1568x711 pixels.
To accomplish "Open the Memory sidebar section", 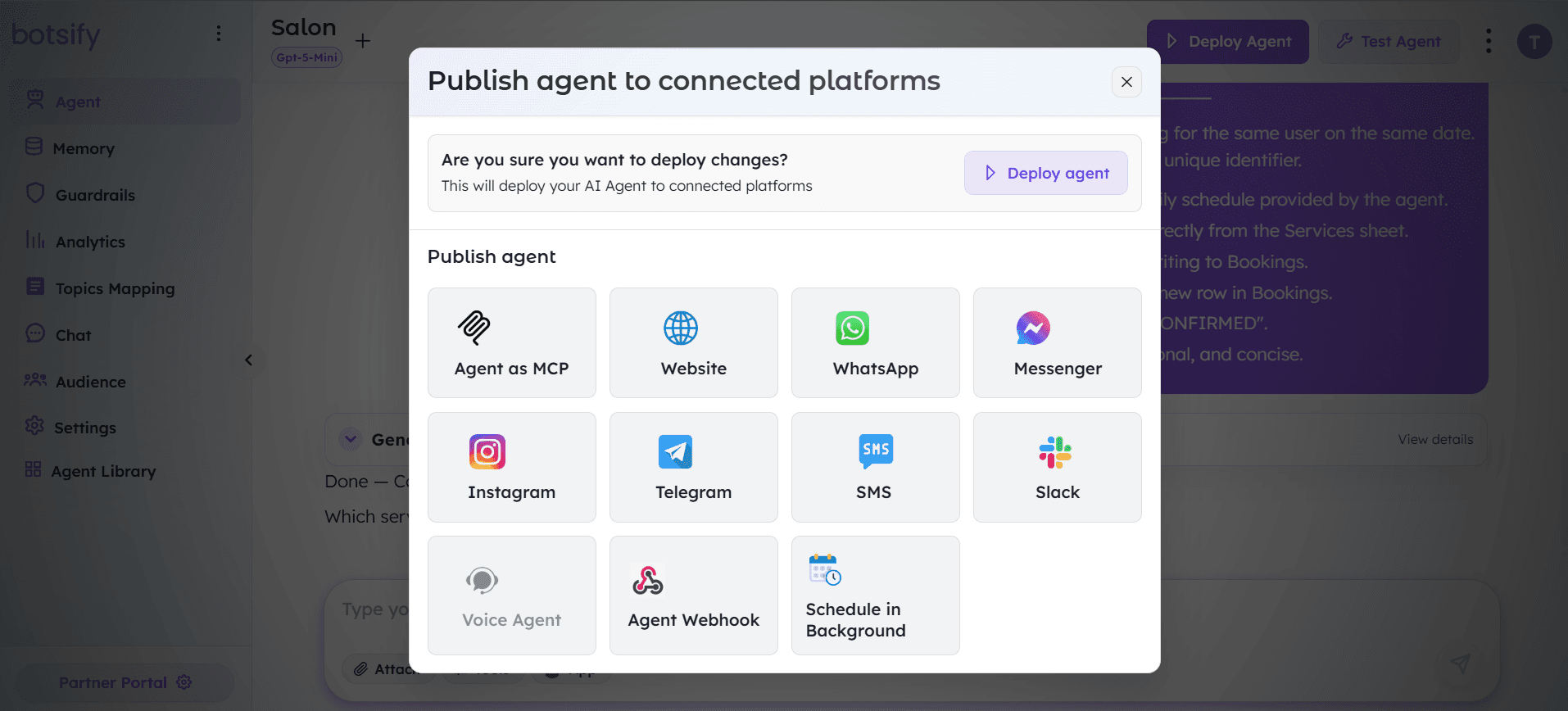I will 84,148.
